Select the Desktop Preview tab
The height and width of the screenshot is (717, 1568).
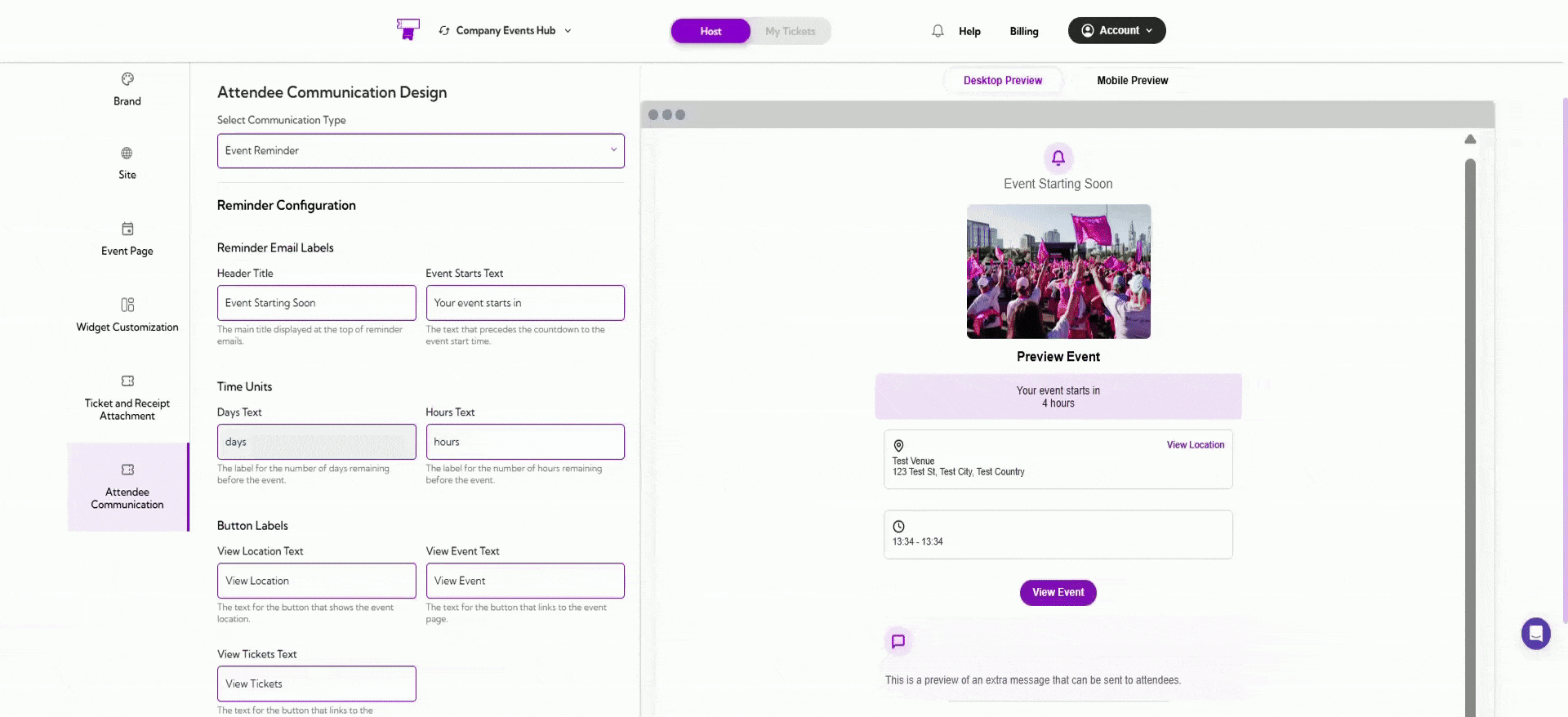click(x=1003, y=80)
